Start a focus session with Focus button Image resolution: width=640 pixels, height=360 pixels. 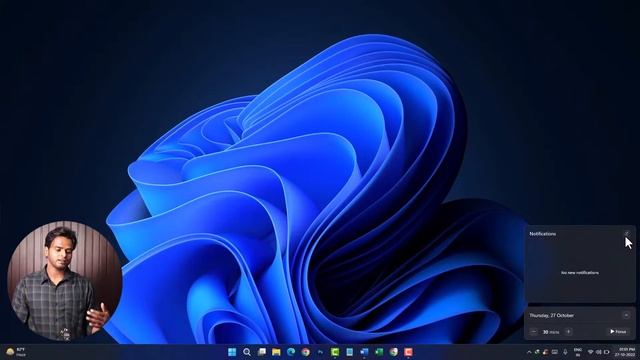click(x=618, y=332)
